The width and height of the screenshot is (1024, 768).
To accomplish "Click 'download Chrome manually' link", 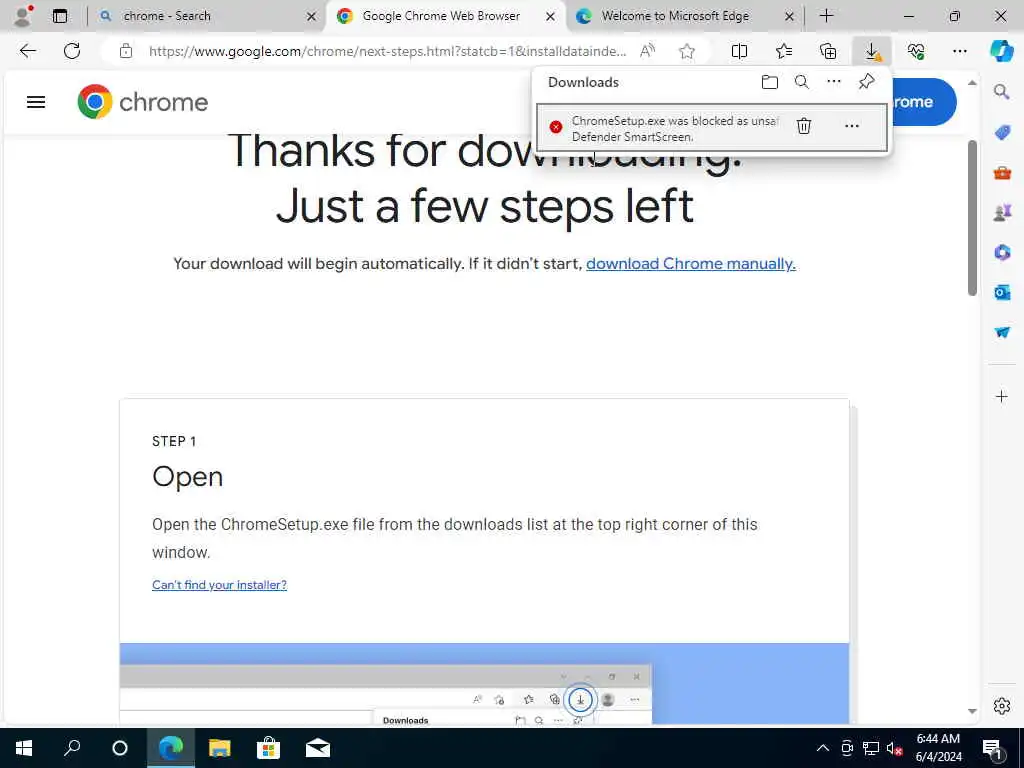I will pyautogui.click(x=690, y=264).
